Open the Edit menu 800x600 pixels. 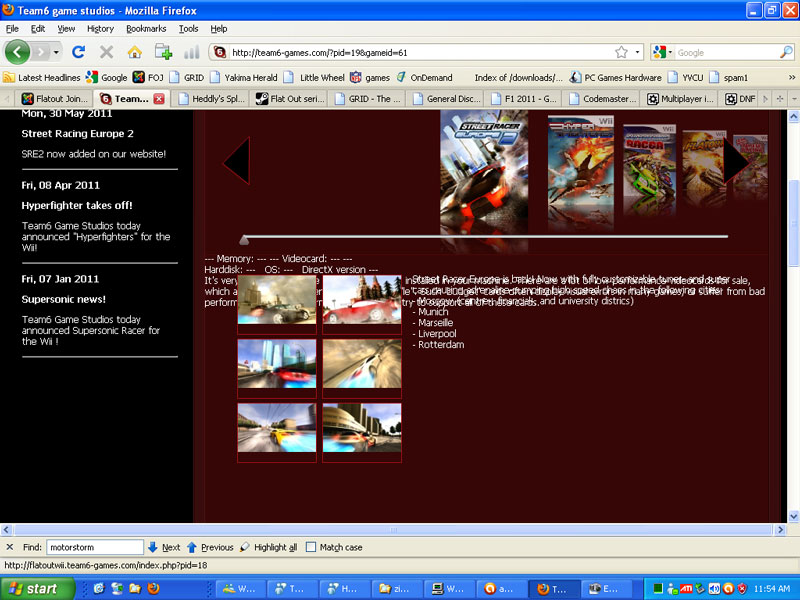point(38,29)
